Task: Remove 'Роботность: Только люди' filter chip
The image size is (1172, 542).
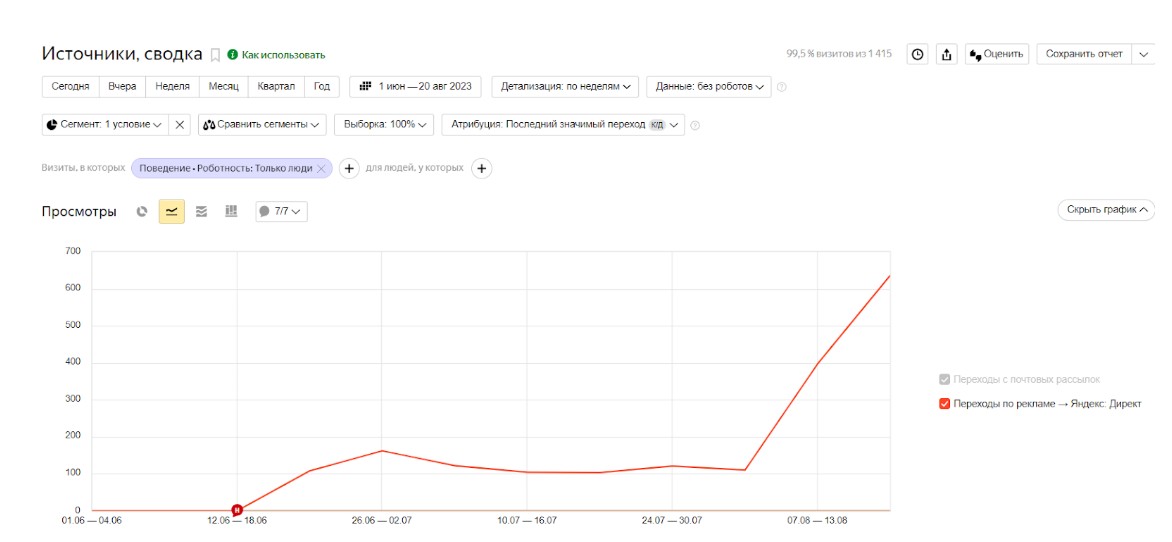Action: (321, 168)
